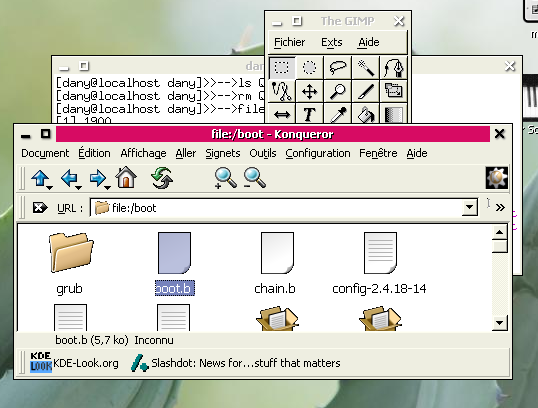Show hidden location toolbar items chevron
538x408 pixels.
click(x=500, y=207)
